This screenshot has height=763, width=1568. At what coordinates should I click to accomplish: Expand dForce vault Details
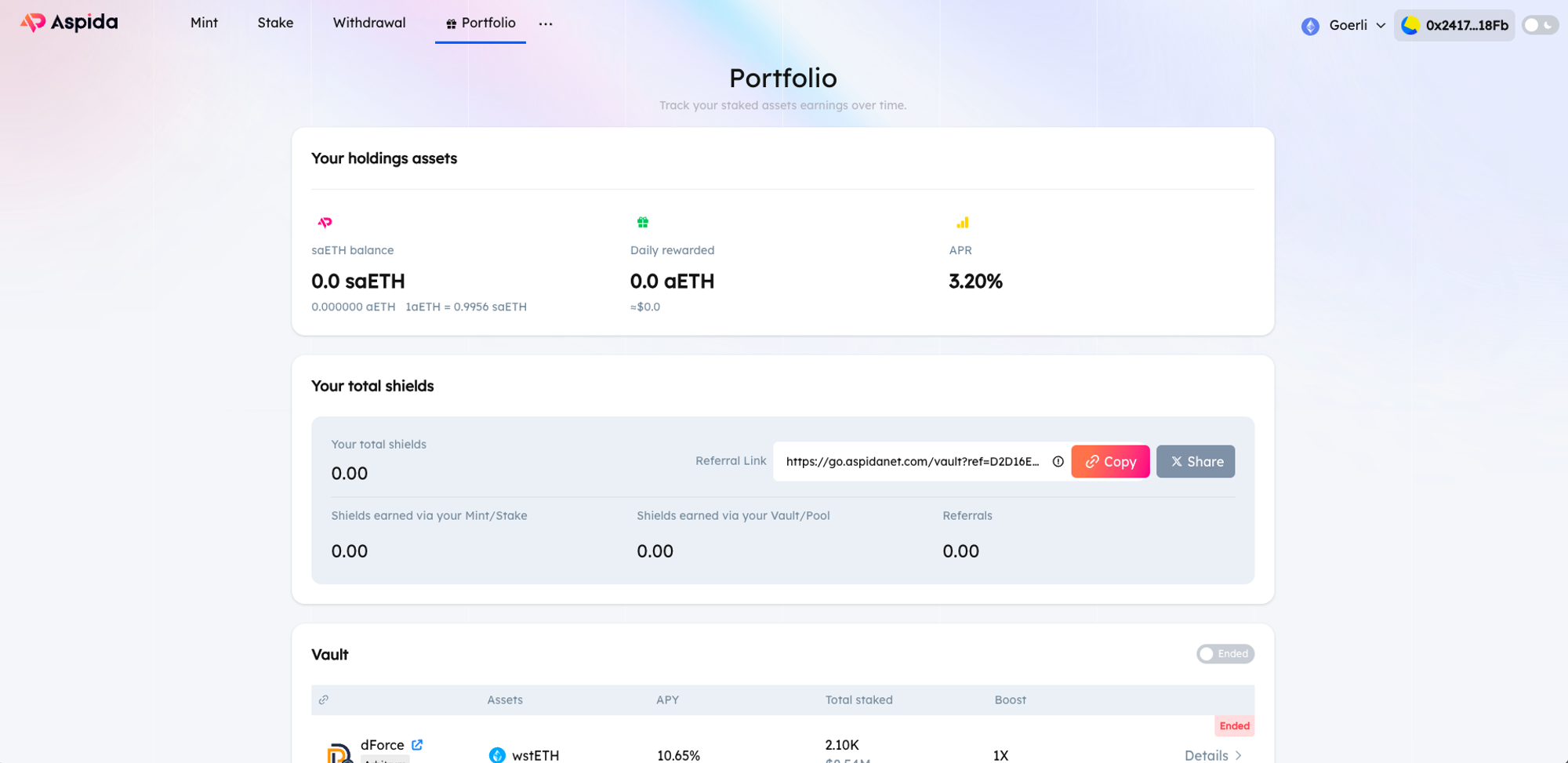(x=1212, y=754)
